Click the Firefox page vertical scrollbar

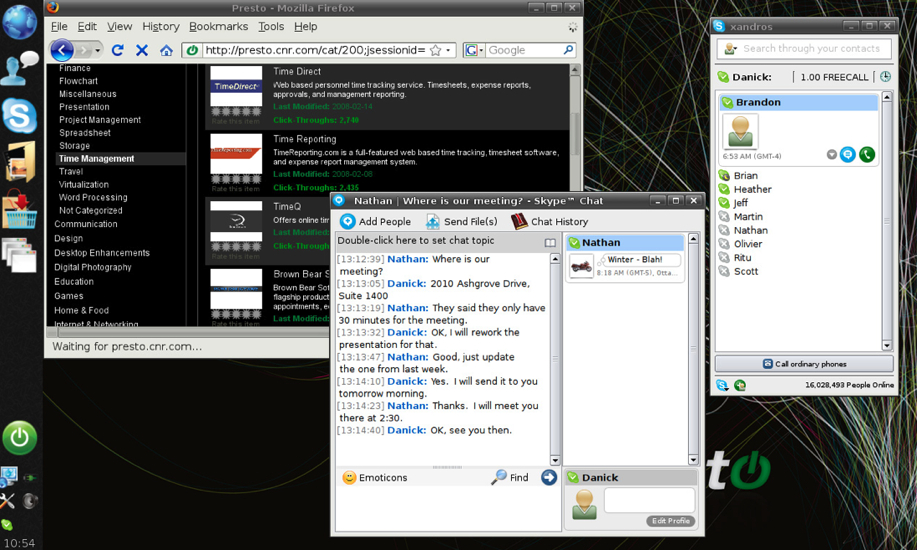coord(575,132)
